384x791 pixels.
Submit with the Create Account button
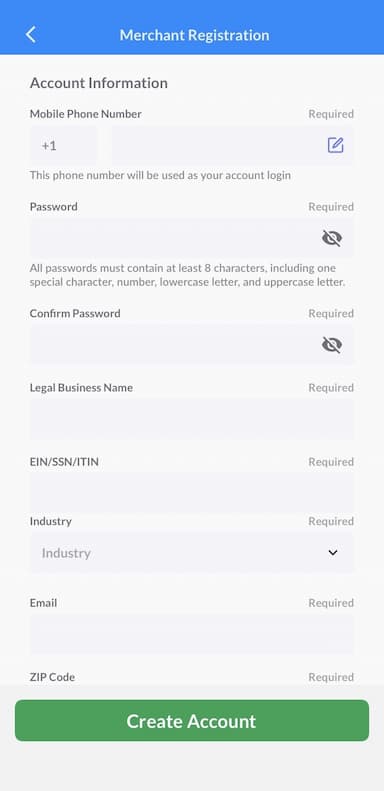192,720
